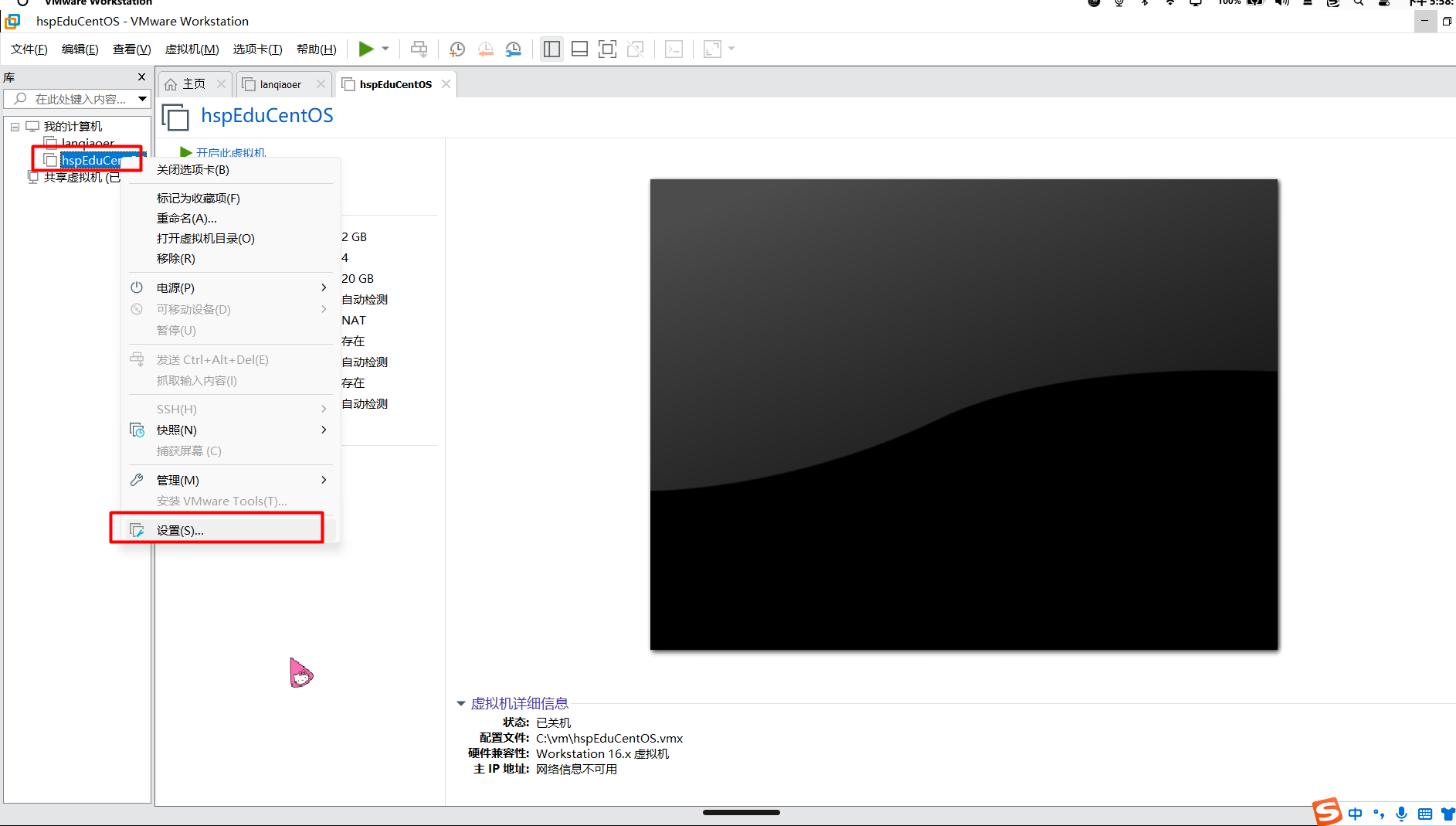This screenshot has width=1456, height=826.
Task: Click config path C:\vm\hspEduCentOS.vmx text
Action: (x=609, y=738)
